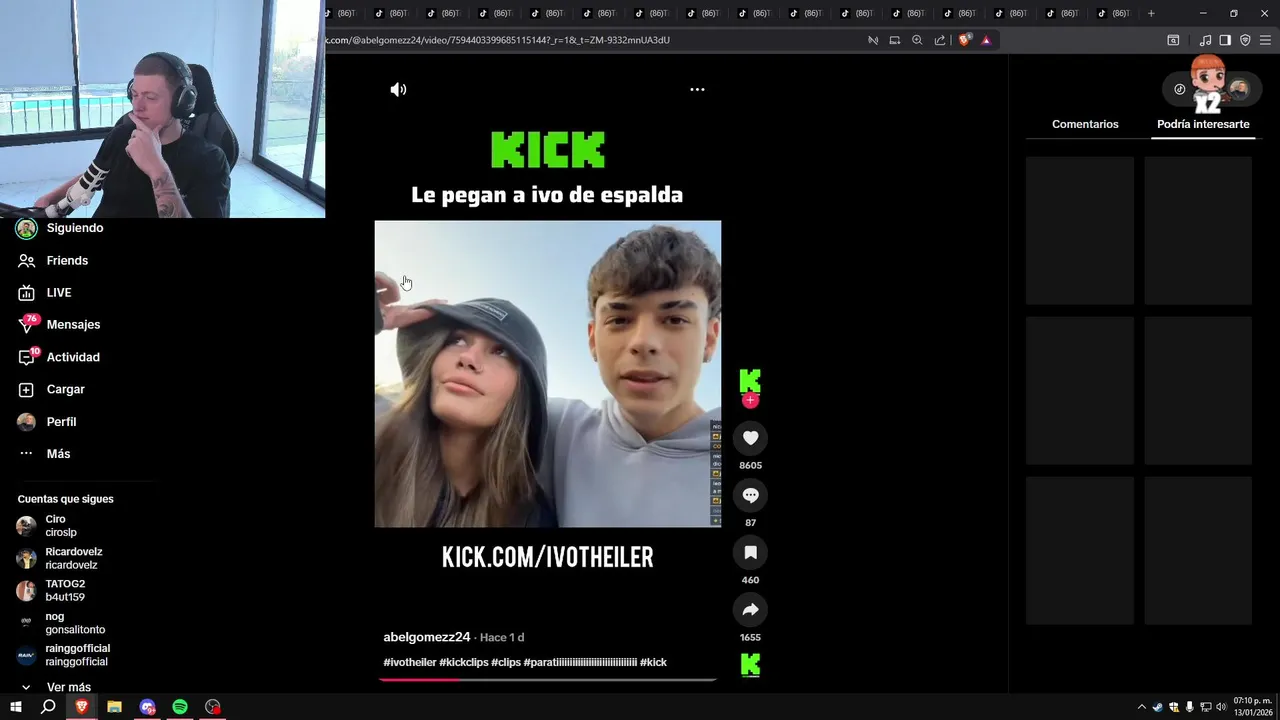Show hidden system tray icons
1280x720 pixels.
[x=1142, y=707]
